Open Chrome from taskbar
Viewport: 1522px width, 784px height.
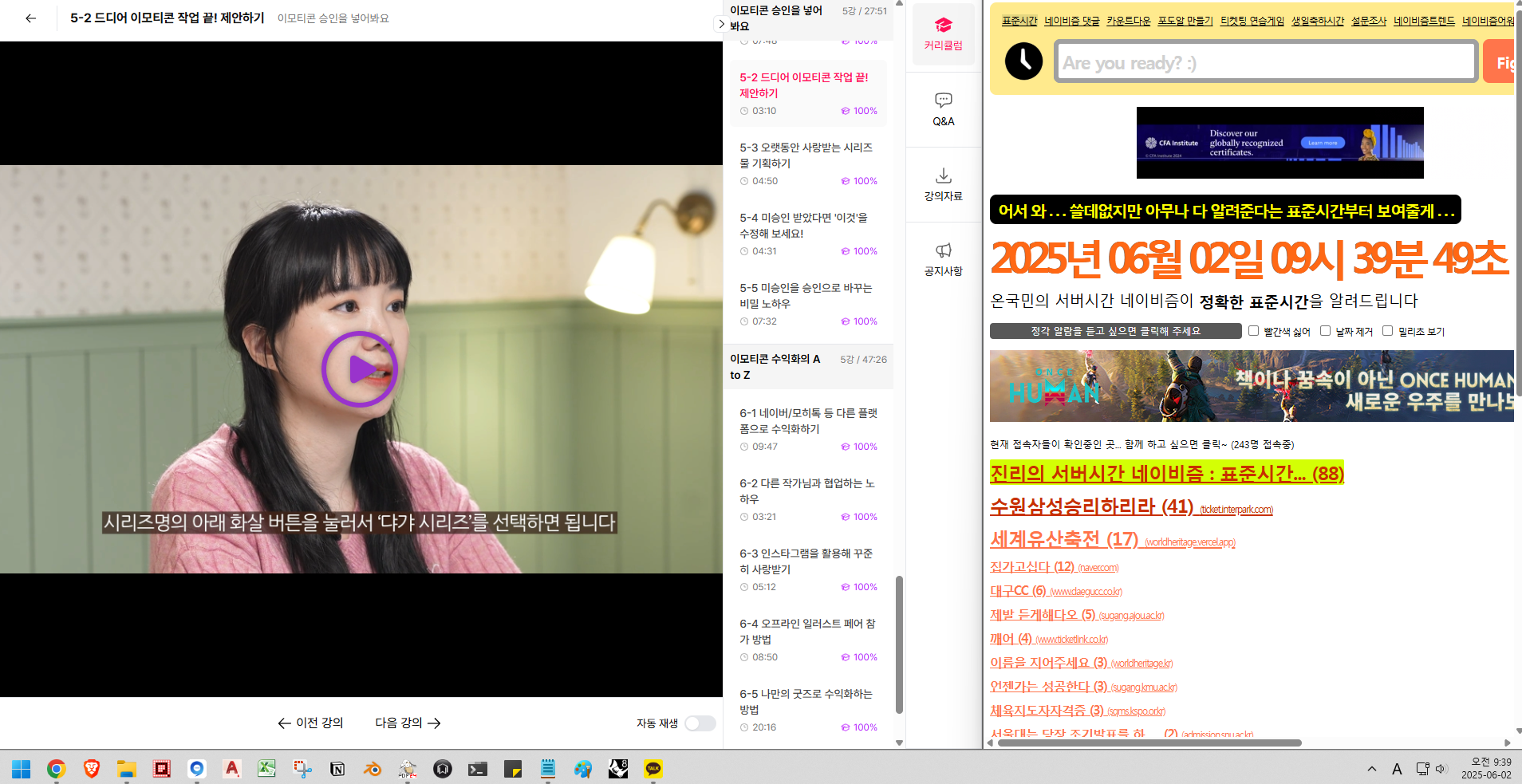pos(56,769)
